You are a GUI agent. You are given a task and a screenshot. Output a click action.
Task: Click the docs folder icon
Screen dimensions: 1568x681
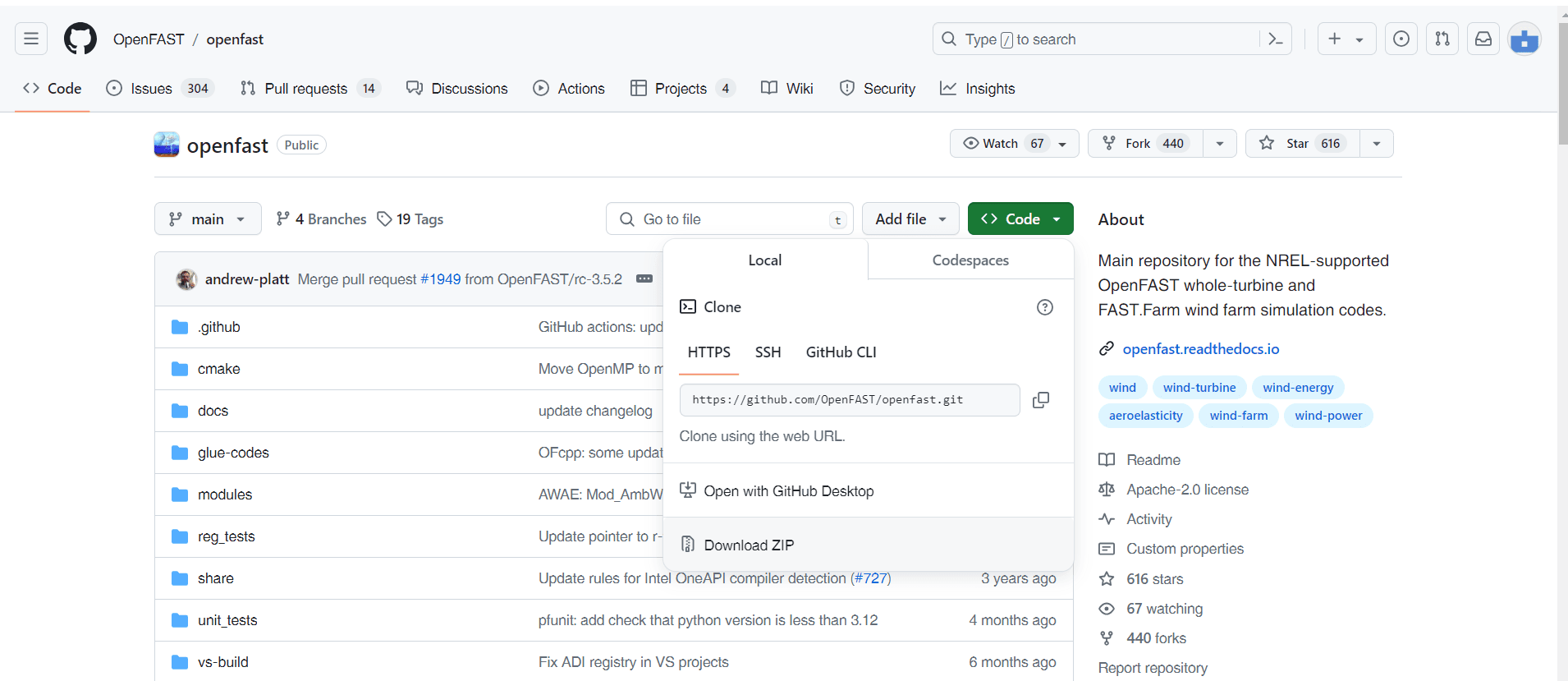point(180,411)
